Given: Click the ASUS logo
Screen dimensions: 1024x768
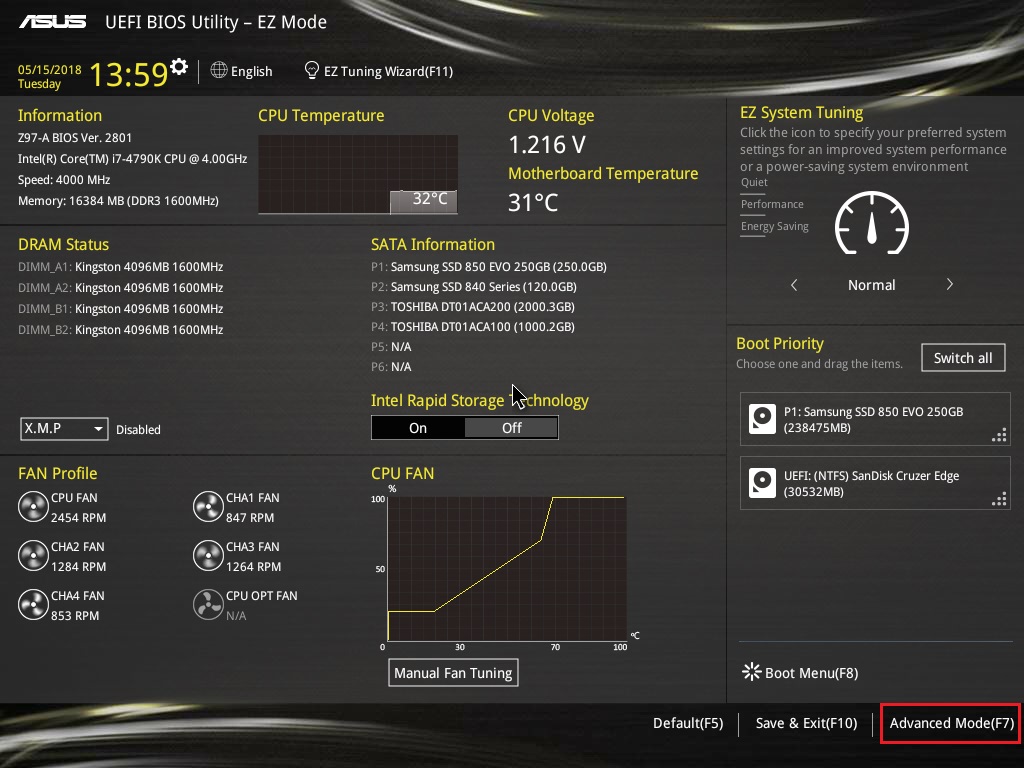Looking at the screenshot, I should (52, 22).
